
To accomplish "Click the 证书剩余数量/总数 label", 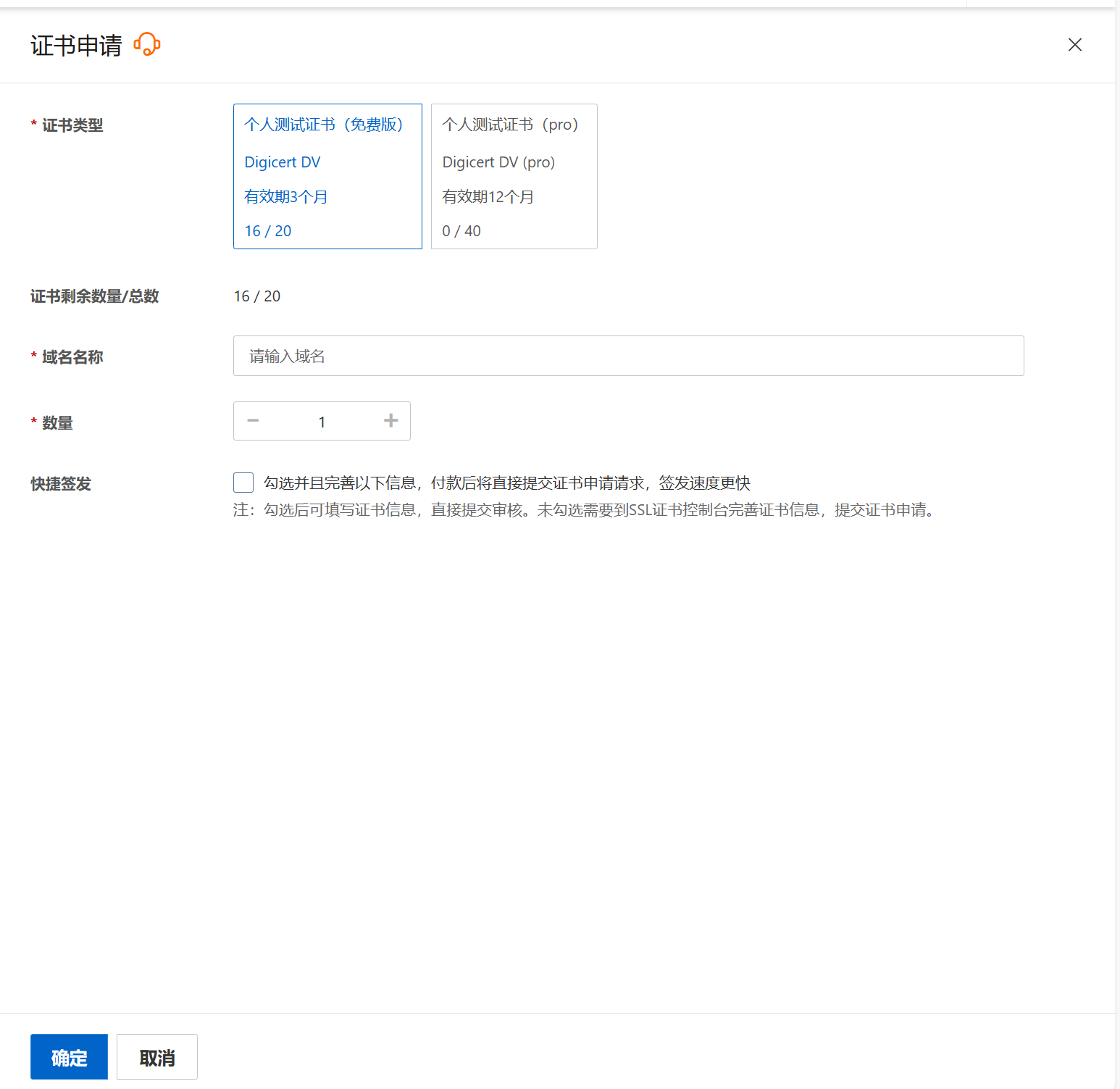I will click(95, 296).
